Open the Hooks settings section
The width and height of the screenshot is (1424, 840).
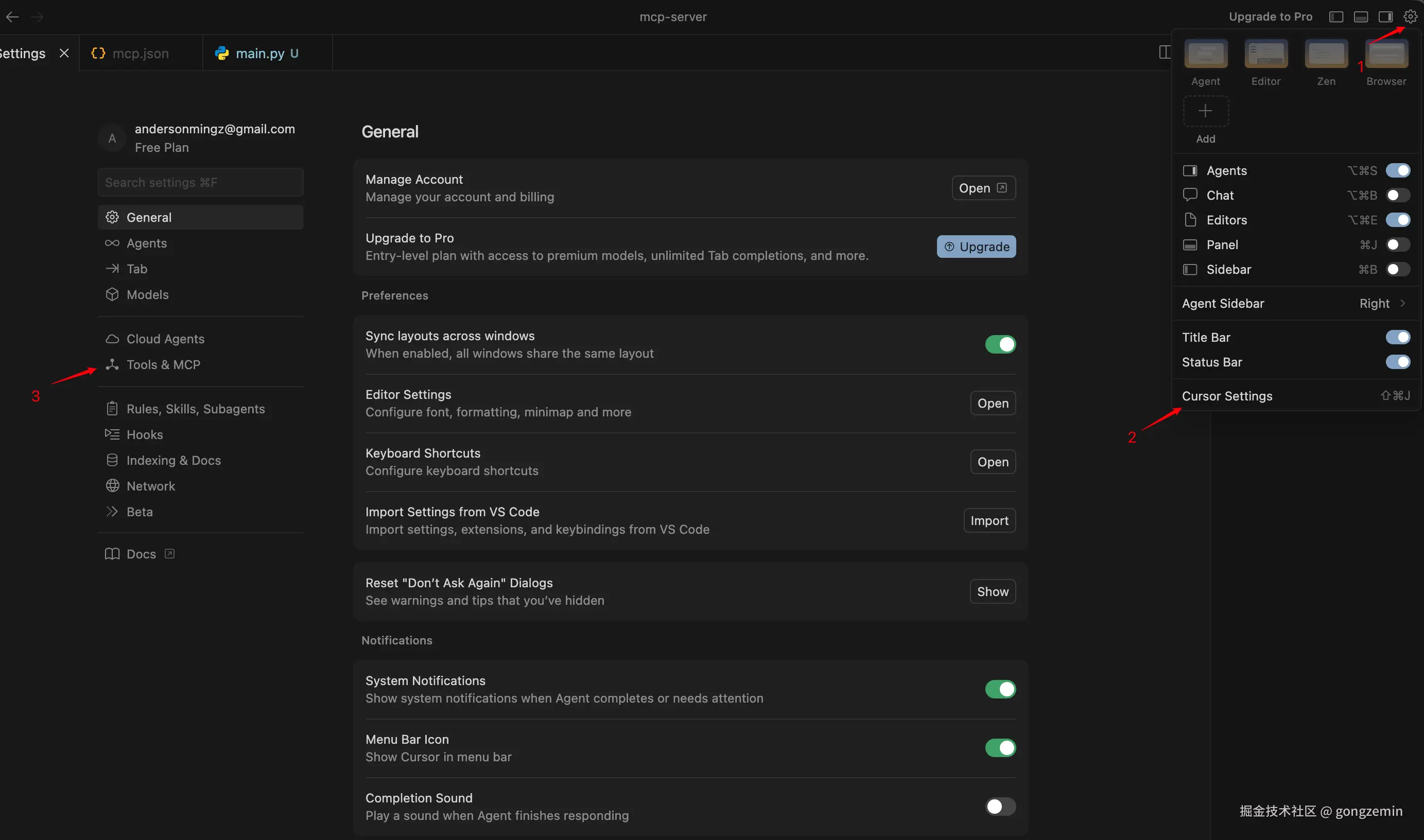click(x=201, y=435)
